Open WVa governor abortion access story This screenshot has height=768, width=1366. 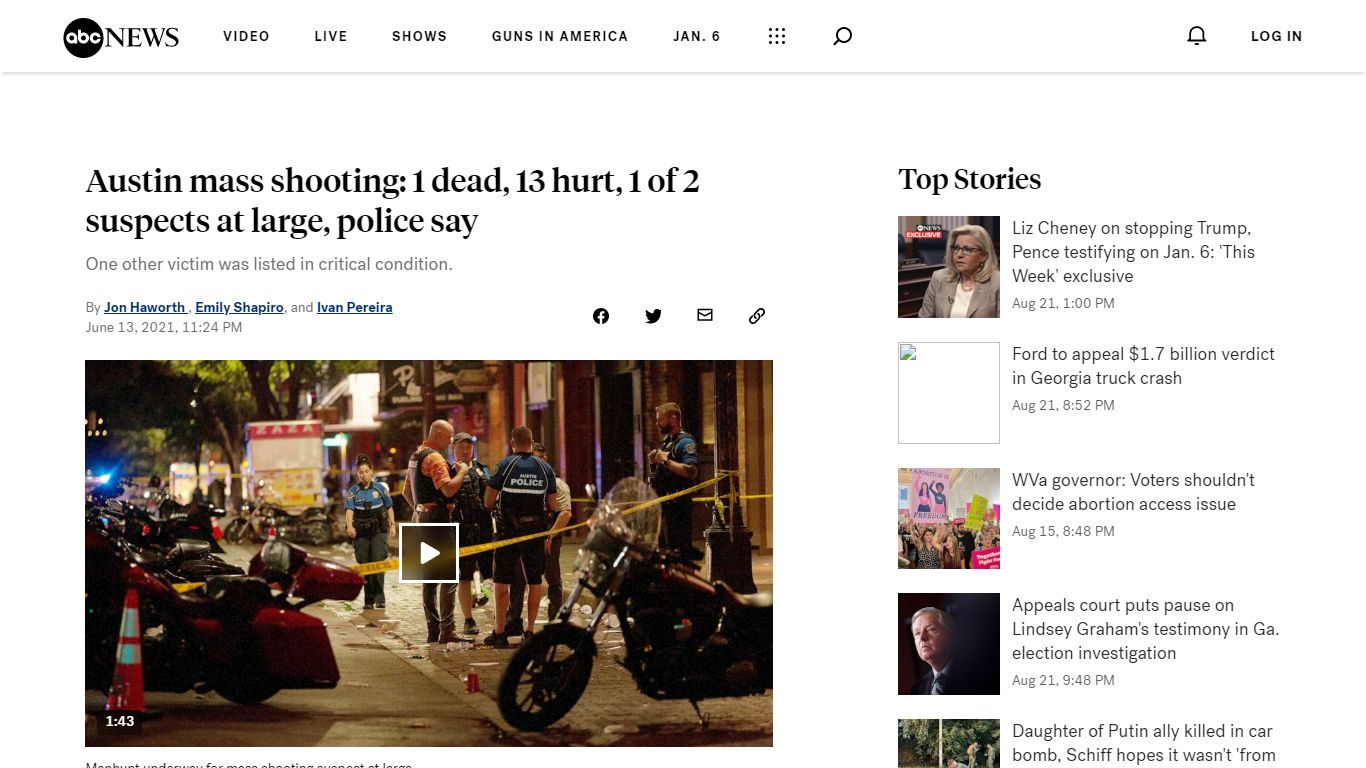(x=1133, y=492)
